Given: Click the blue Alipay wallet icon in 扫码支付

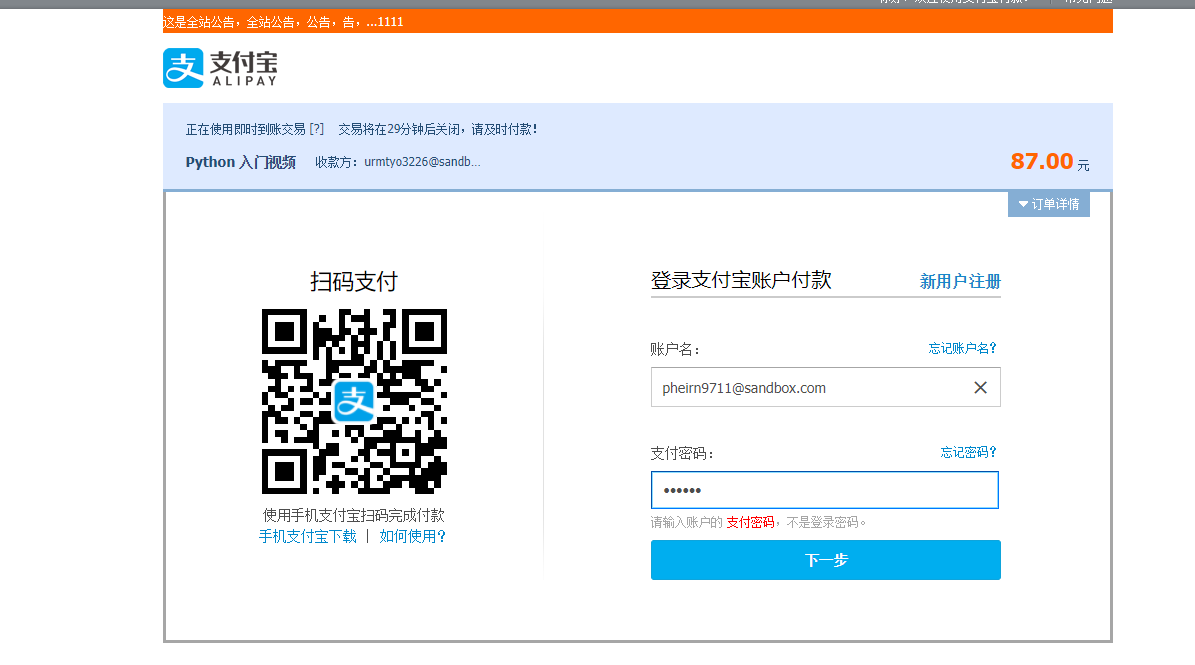Looking at the screenshot, I should (x=355, y=403).
